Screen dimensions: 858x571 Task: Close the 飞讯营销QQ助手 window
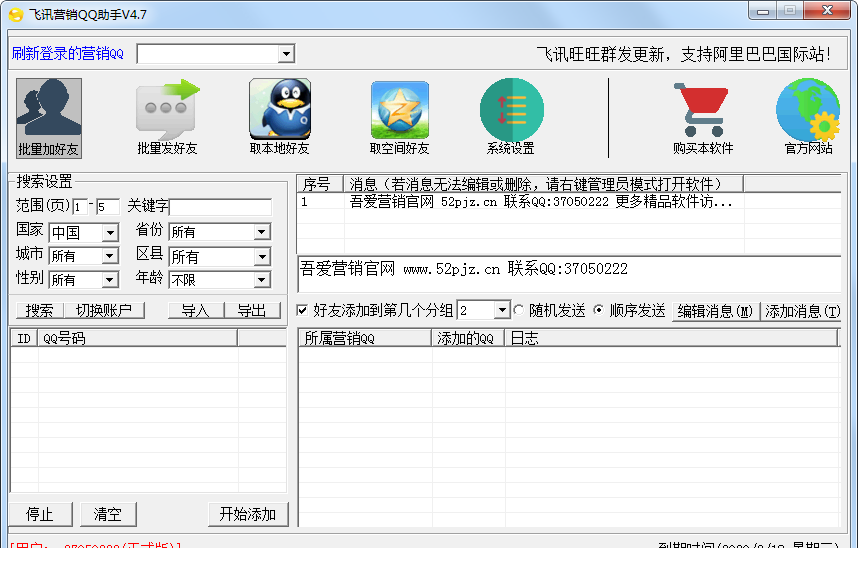click(x=827, y=11)
